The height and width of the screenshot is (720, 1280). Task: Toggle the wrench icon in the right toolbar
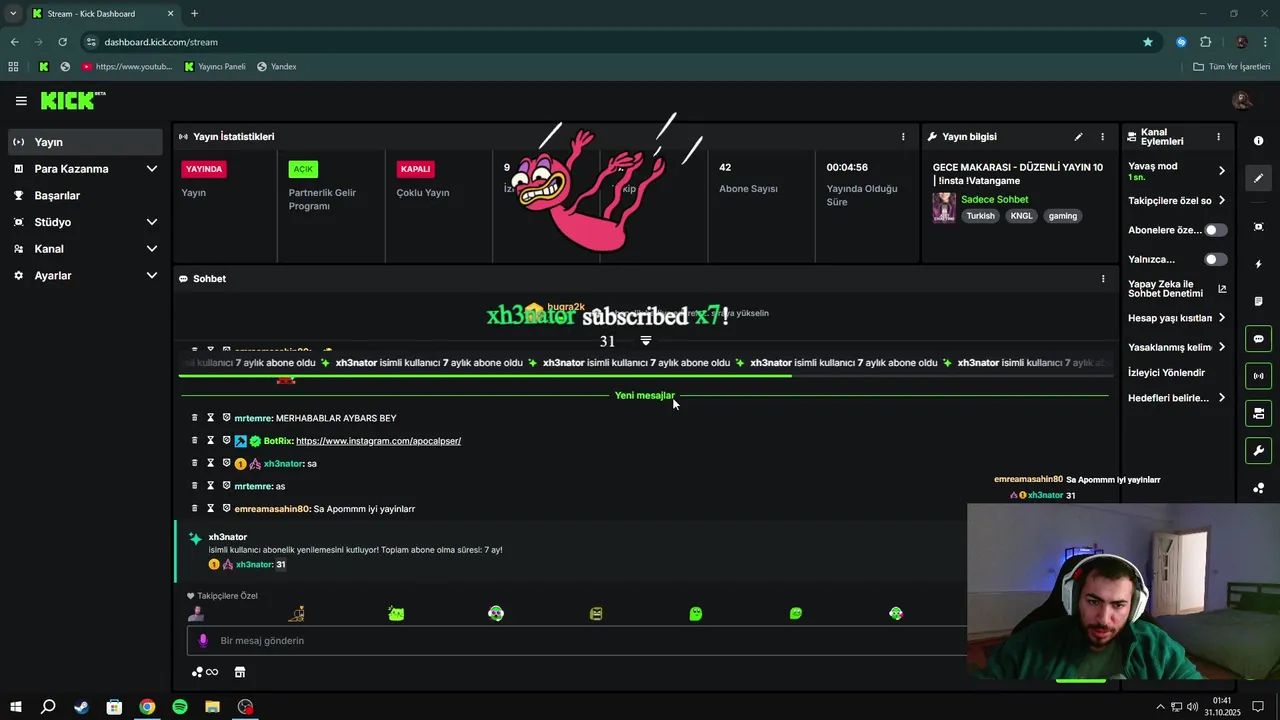tap(1258, 451)
